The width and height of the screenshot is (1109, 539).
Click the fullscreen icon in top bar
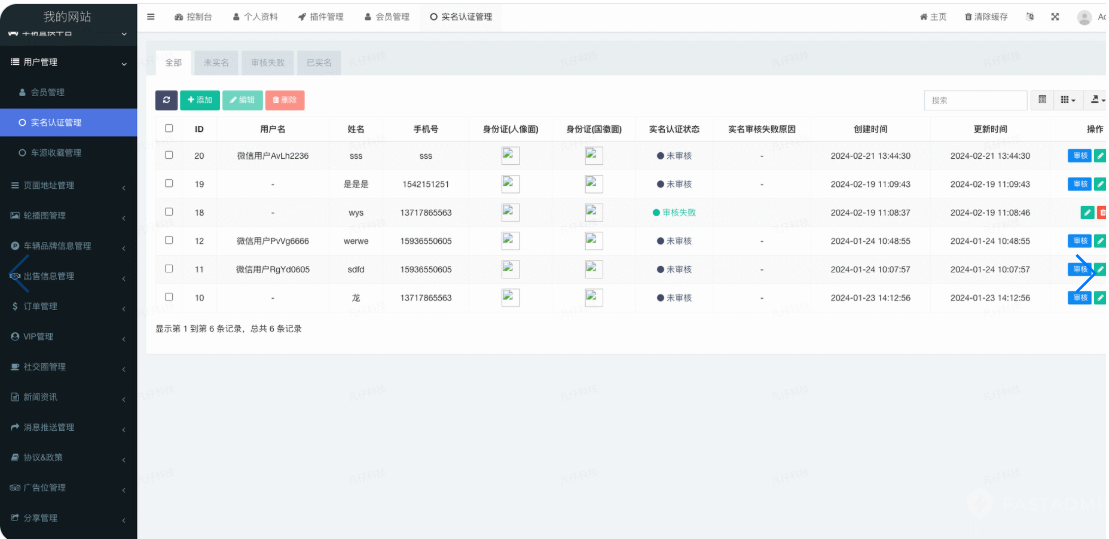coord(1055,17)
